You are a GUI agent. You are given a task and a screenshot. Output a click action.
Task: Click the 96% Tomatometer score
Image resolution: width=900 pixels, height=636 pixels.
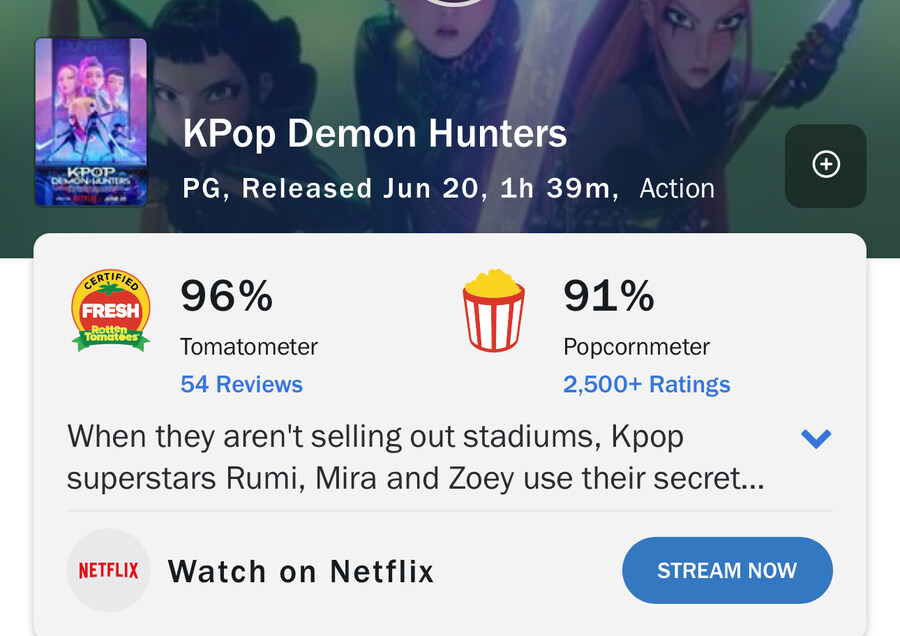[226, 296]
